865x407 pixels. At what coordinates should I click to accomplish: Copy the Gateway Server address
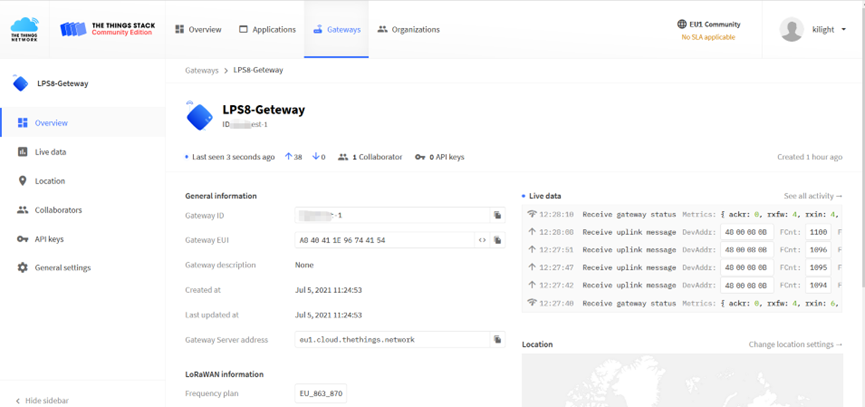498,340
